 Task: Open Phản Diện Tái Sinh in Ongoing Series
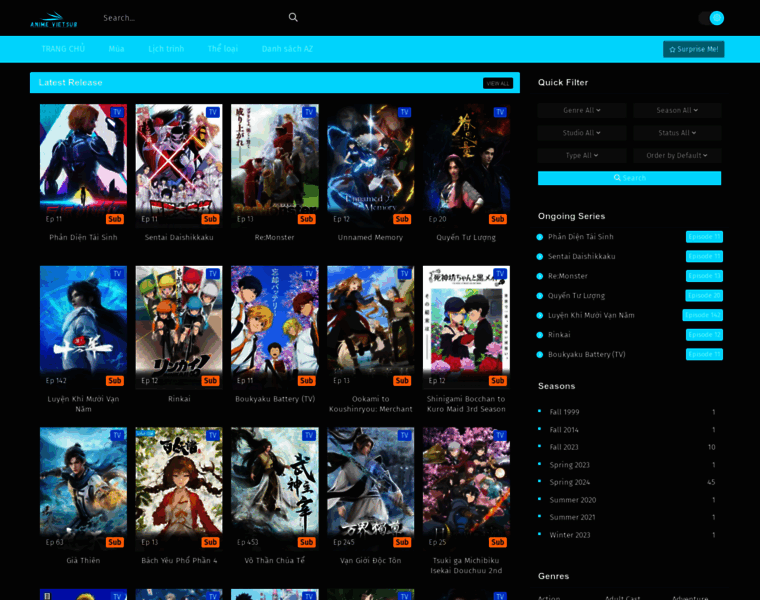click(x=581, y=237)
